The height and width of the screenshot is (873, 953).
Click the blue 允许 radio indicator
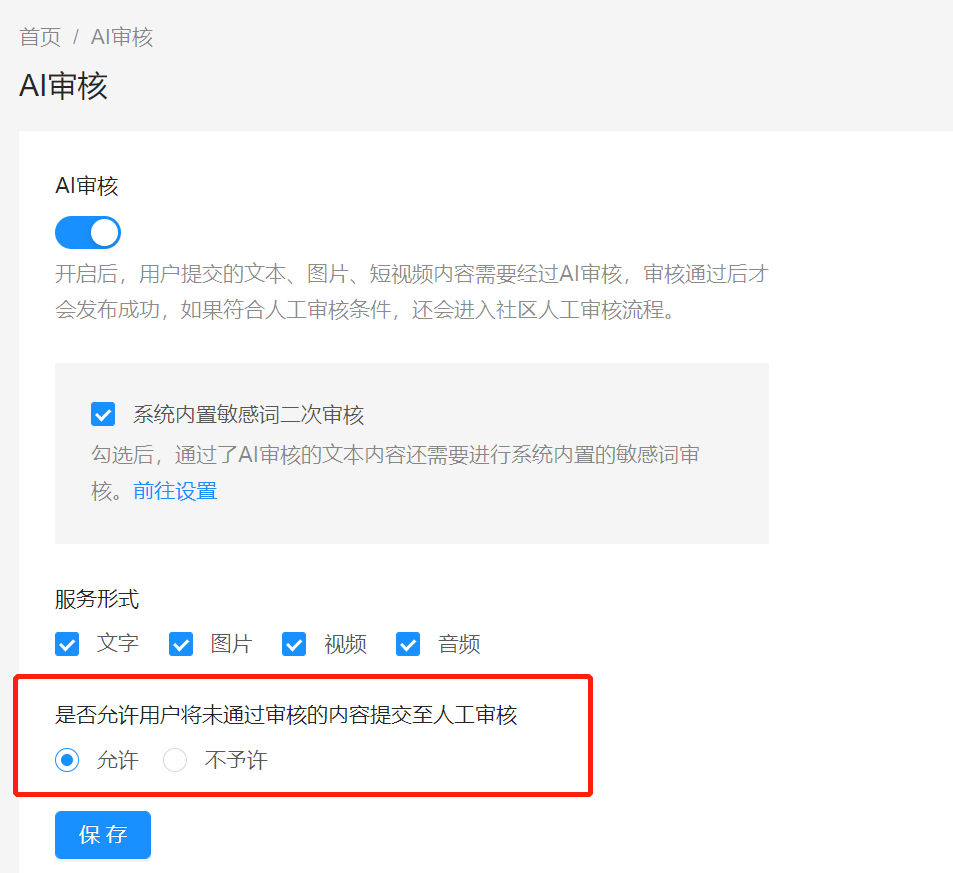point(66,760)
